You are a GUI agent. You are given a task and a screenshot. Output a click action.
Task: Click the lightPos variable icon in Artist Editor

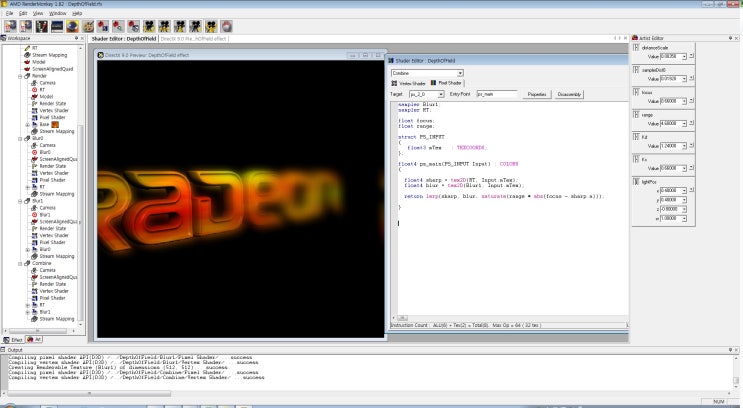pos(635,181)
